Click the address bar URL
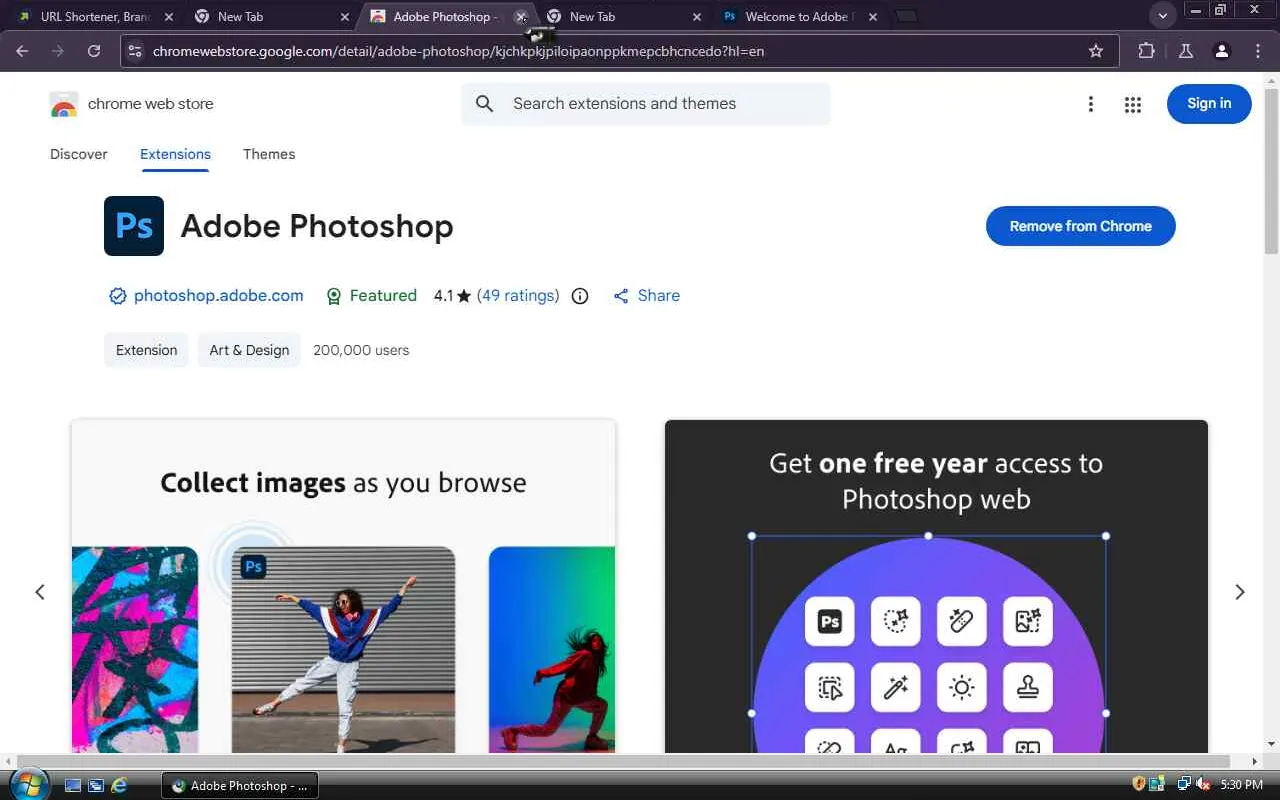The height and width of the screenshot is (800, 1280). pos(459,51)
